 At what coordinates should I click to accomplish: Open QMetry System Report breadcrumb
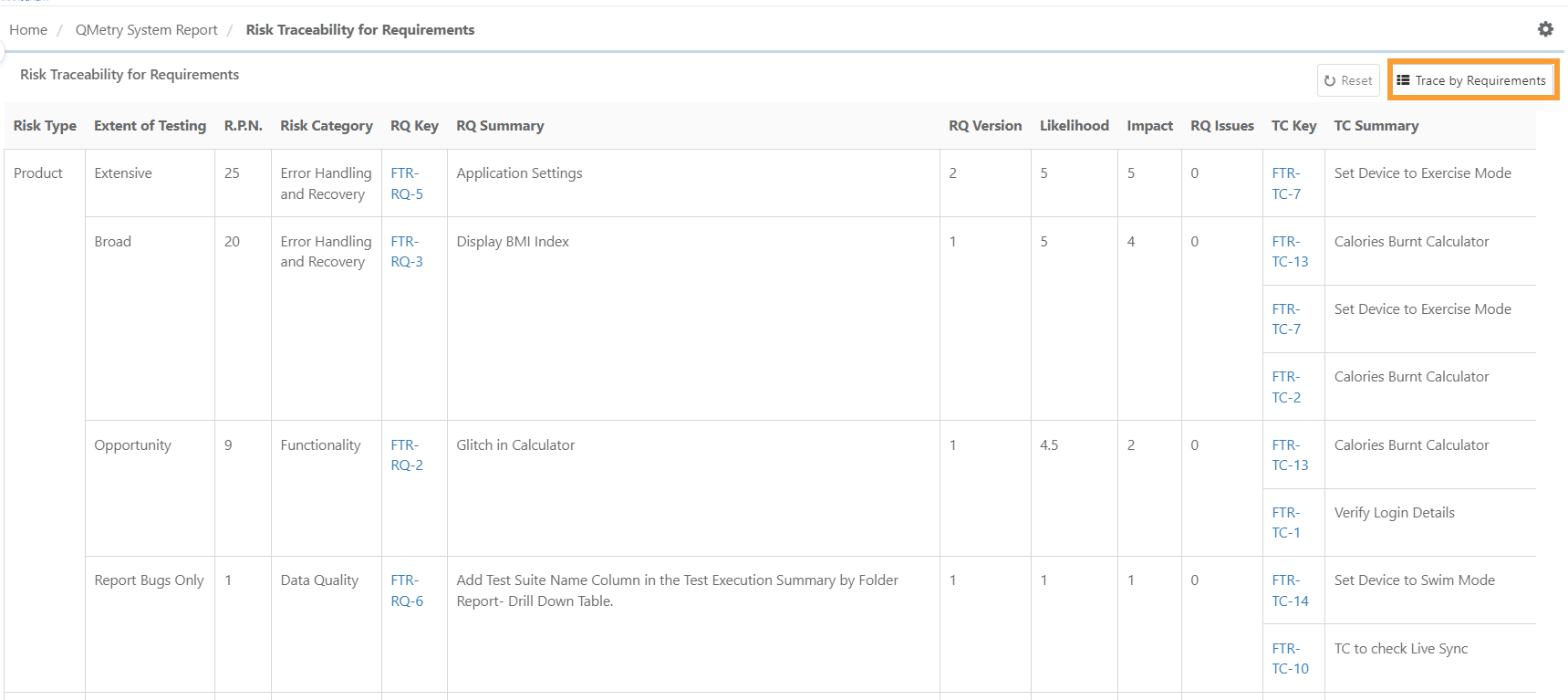pos(146,30)
